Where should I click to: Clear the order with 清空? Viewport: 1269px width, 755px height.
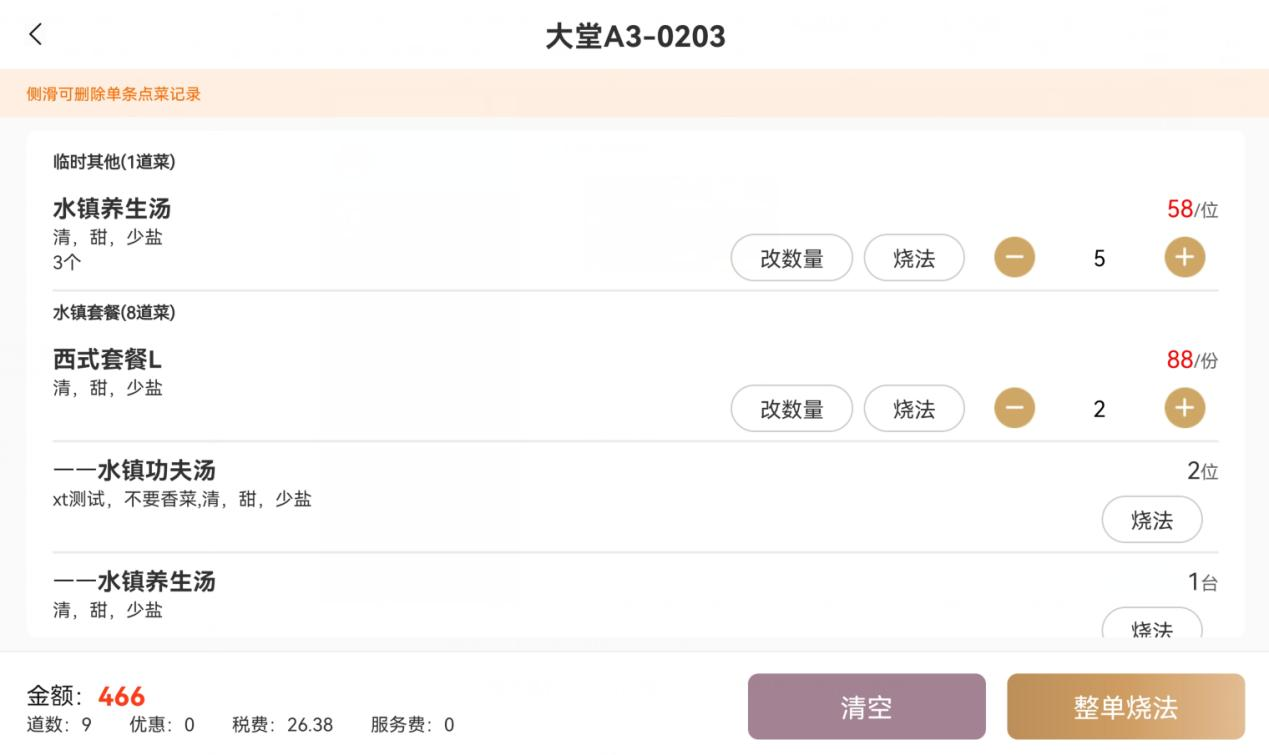pyautogui.click(x=867, y=707)
